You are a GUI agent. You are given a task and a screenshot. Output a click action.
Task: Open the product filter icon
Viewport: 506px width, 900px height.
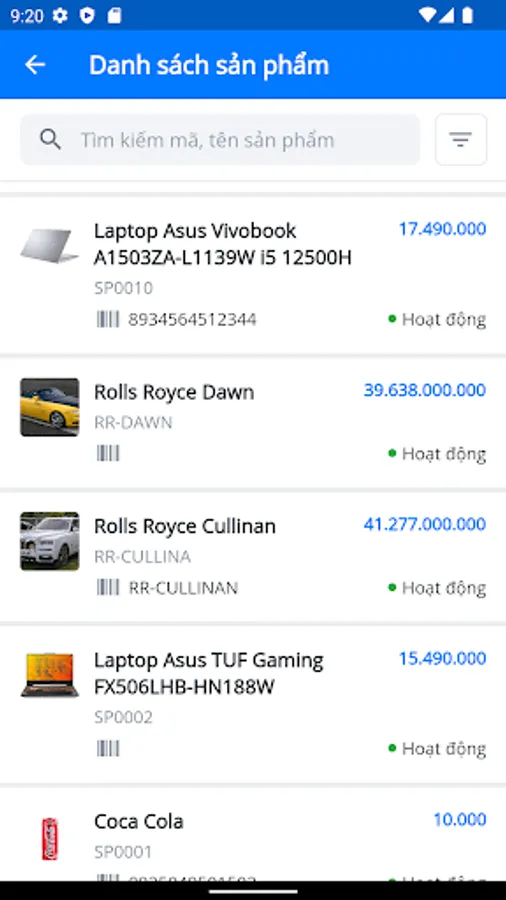click(461, 139)
